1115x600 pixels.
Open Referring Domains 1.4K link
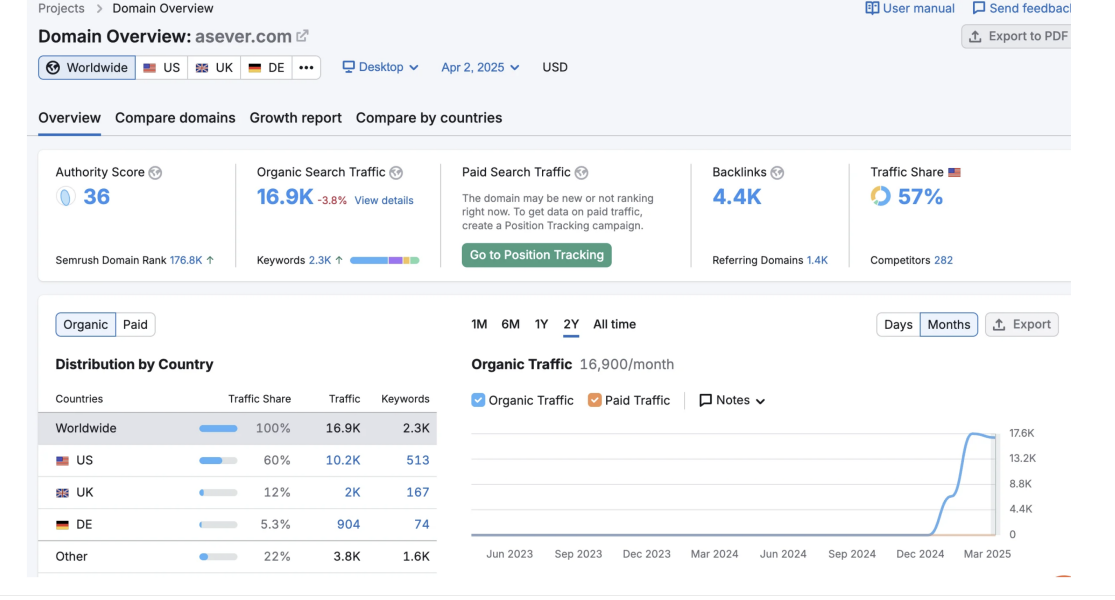[817, 260]
